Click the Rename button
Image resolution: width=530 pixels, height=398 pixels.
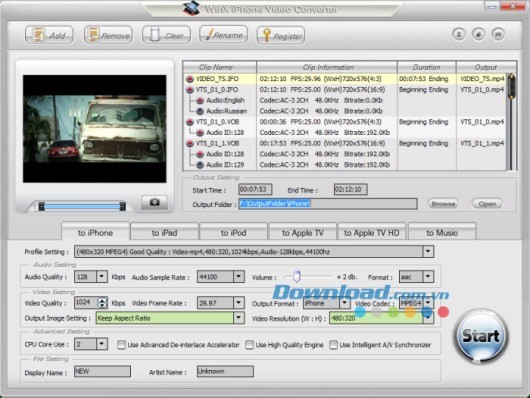[x=223, y=35]
